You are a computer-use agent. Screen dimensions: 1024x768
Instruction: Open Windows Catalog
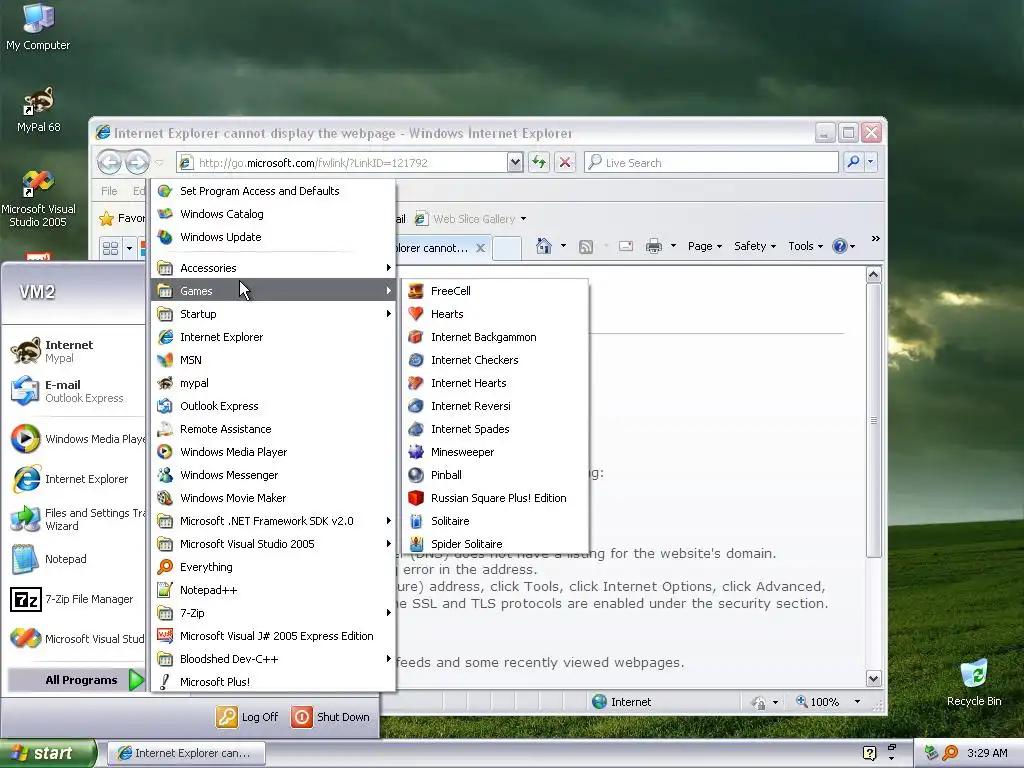pyautogui.click(x=273, y=214)
